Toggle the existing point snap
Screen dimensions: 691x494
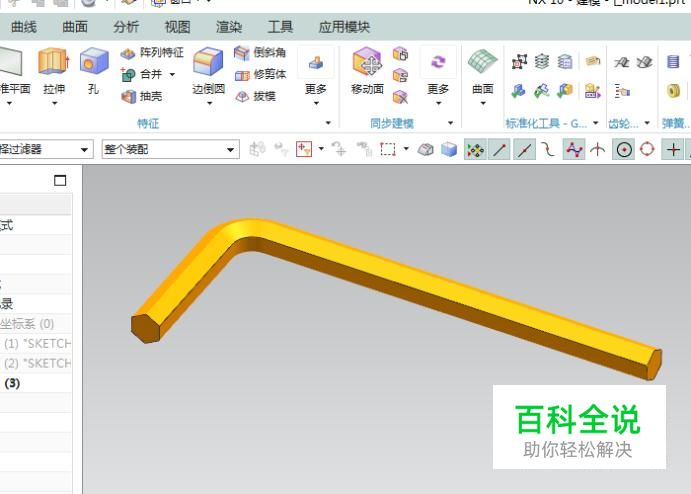pyautogui.click(x=673, y=150)
